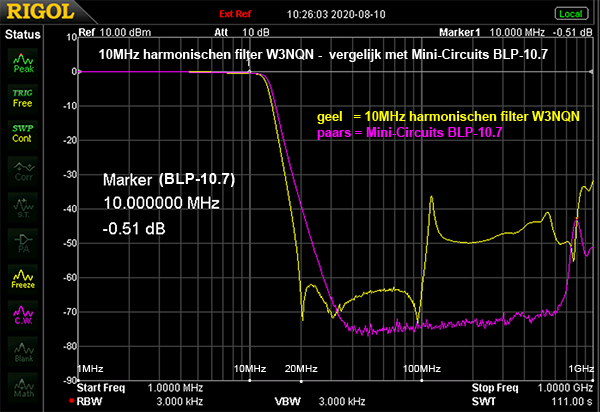Click the 10.000000 MHz marker annotation
This screenshot has height=412, width=600.
161,203
